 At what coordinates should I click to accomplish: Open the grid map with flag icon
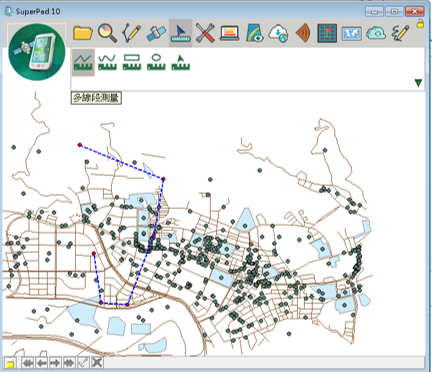pos(327,33)
